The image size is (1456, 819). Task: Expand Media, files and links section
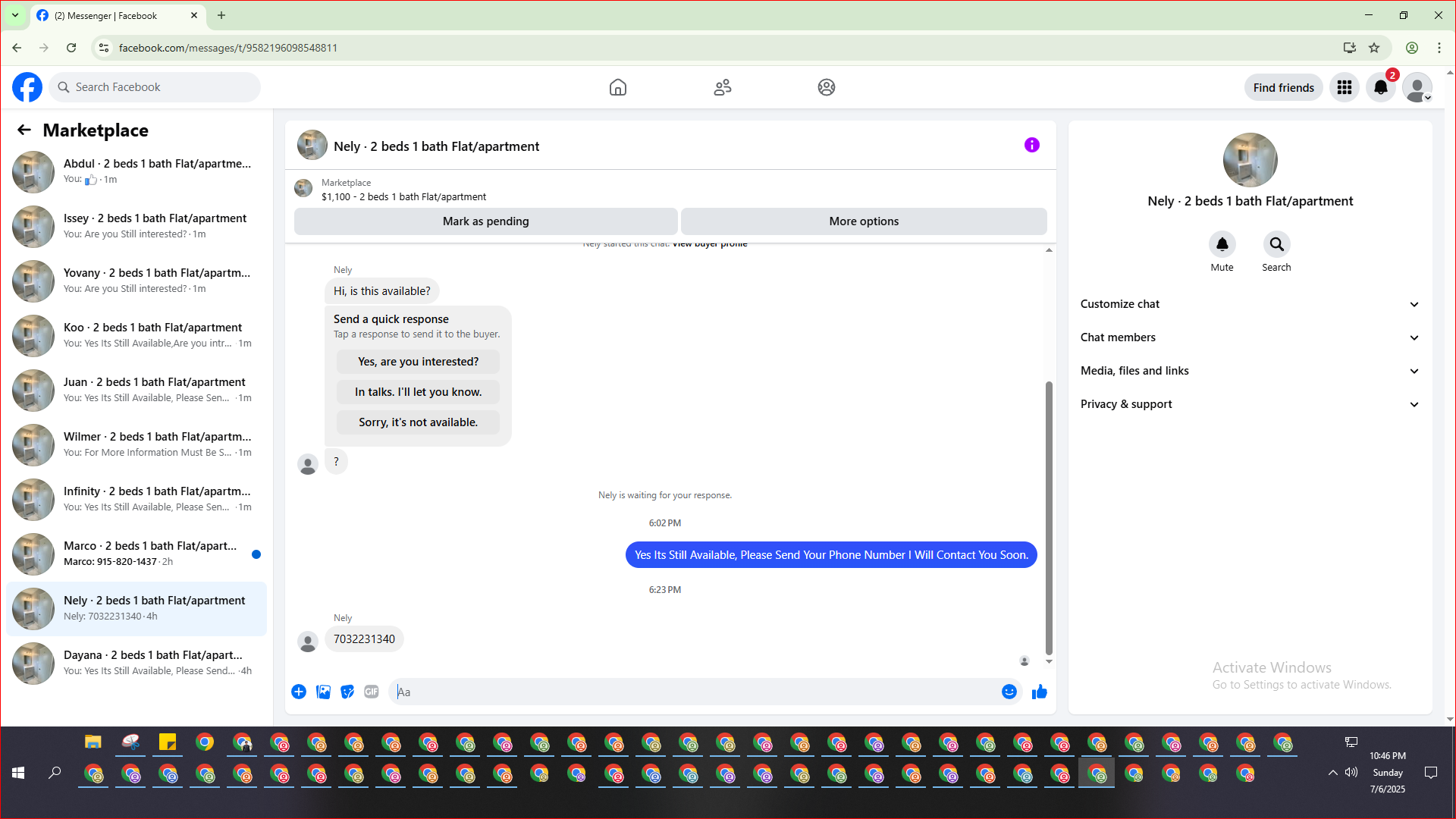point(1250,371)
